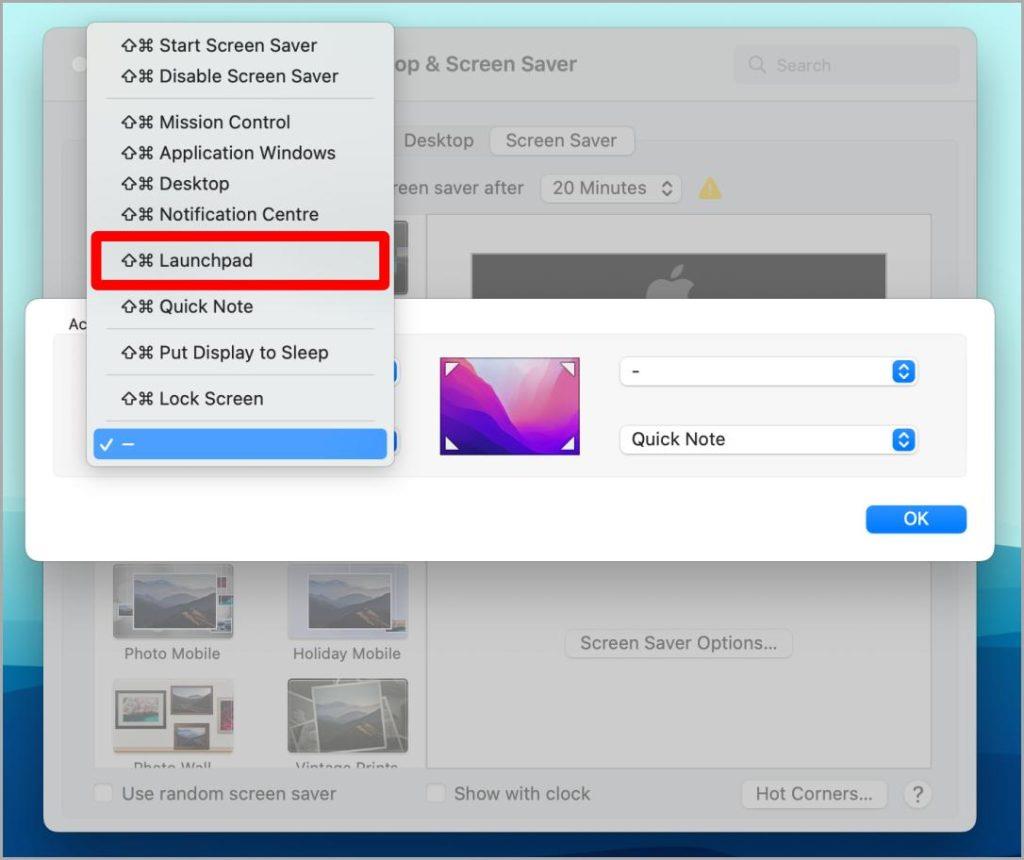Screen dimensions: 1024x860
Task: Select Notification Centre menu entry
Action: (x=240, y=214)
